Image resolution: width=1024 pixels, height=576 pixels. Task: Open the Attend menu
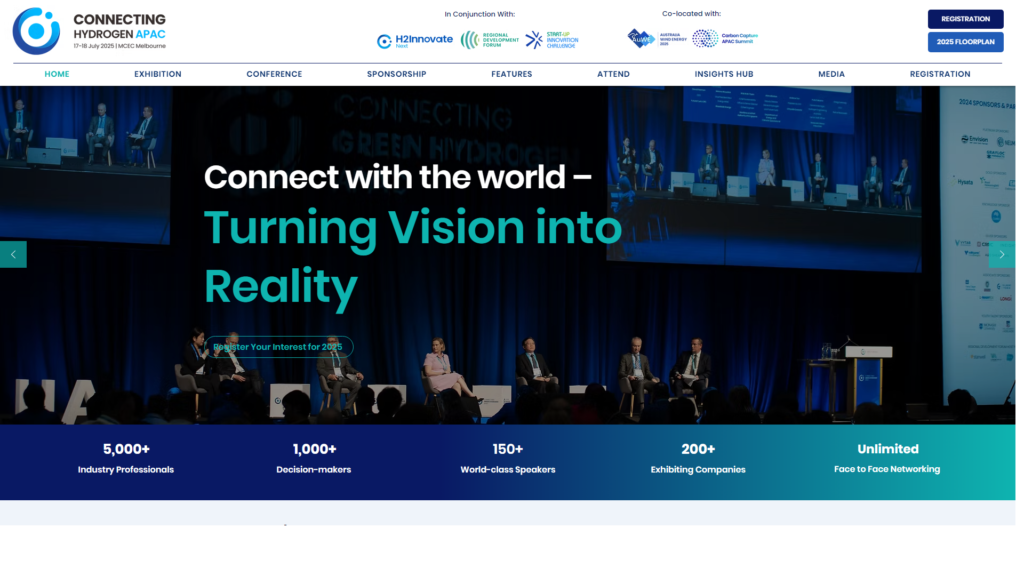pos(613,74)
